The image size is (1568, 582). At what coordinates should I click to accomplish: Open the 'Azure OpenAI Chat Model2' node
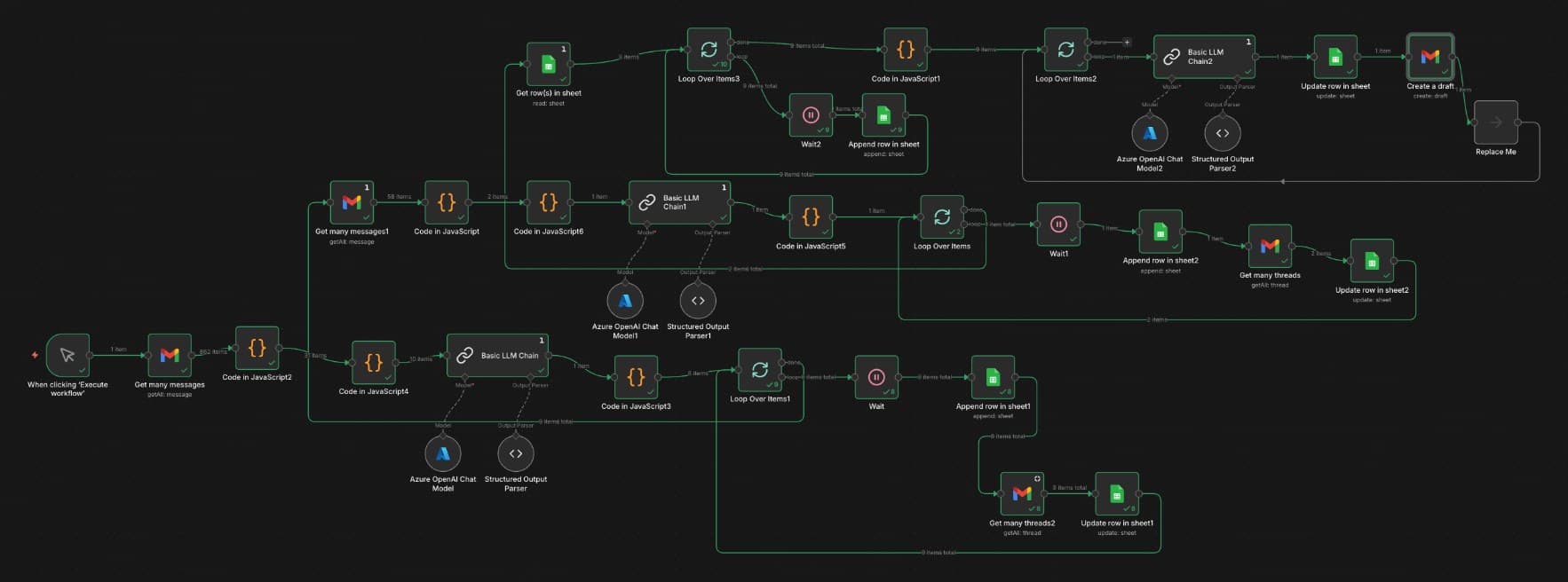[1150, 133]
